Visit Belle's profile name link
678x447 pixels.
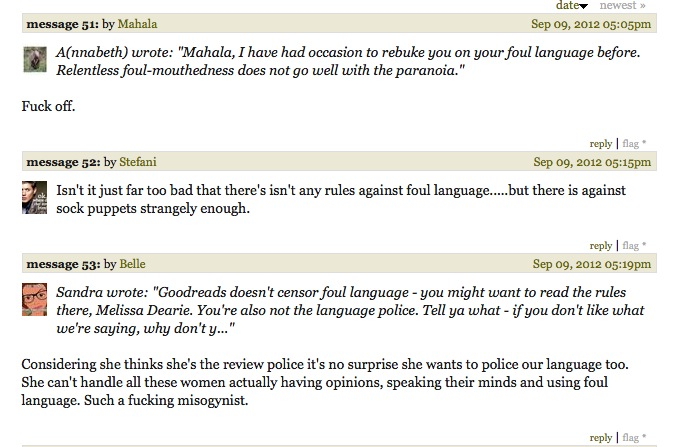tap(131, 265)
